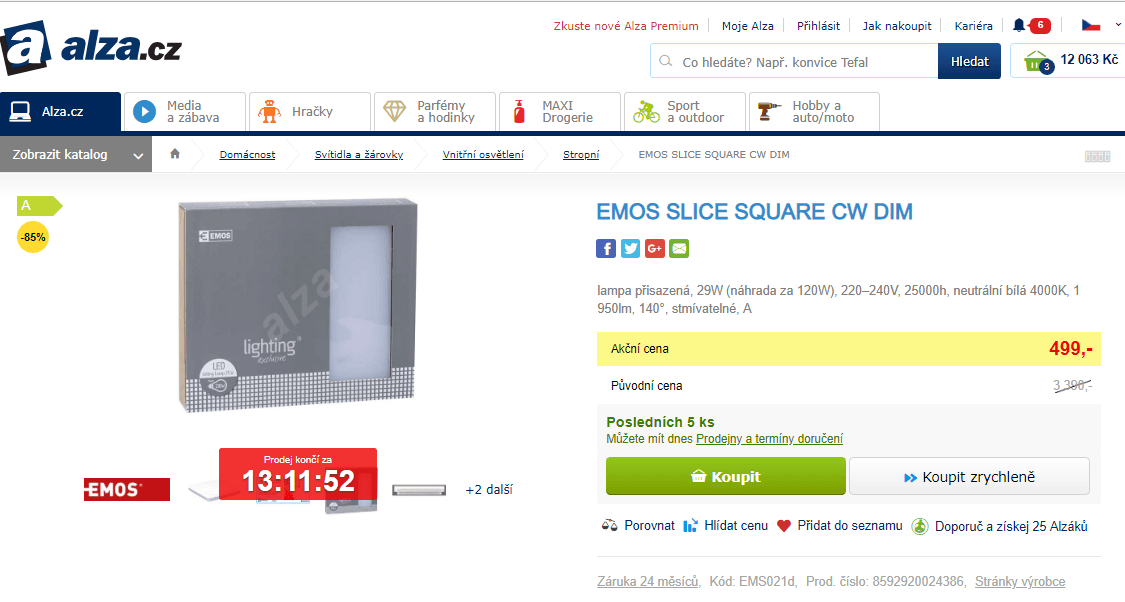
Task: Open the notifications bell icon
Action: click(1019, 25)
